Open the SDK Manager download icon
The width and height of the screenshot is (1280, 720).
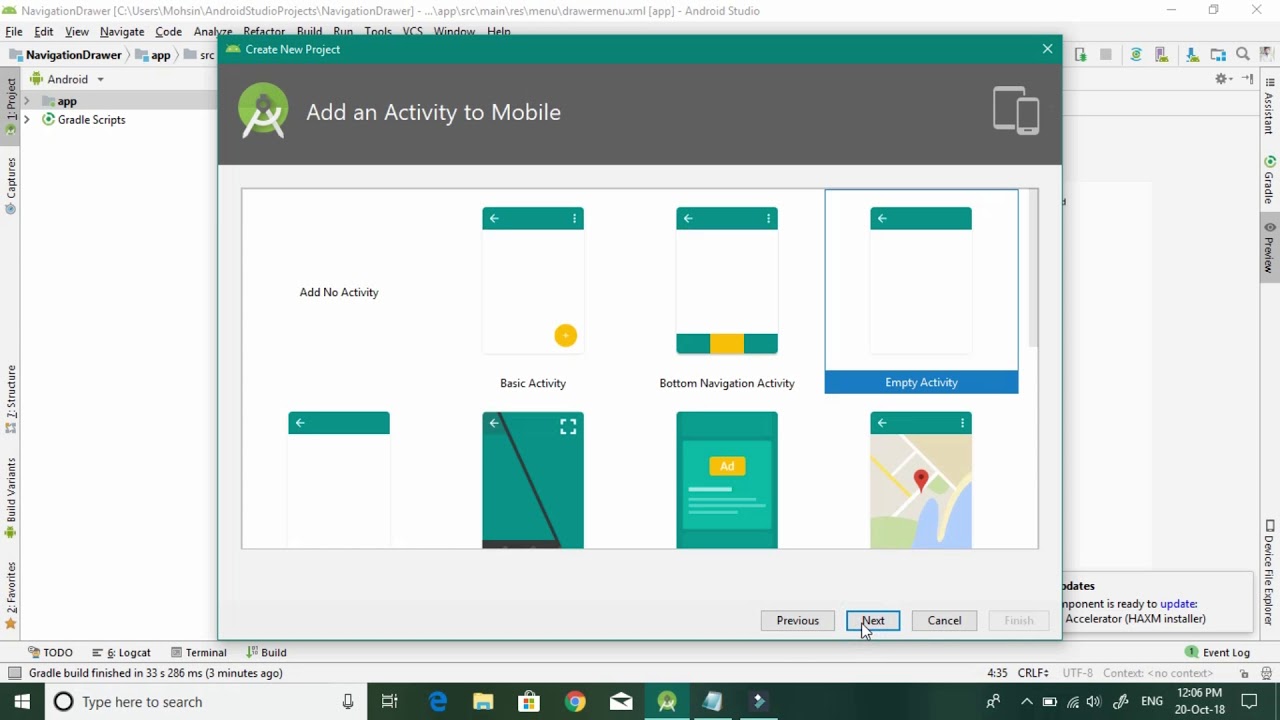pos(1191,55)
